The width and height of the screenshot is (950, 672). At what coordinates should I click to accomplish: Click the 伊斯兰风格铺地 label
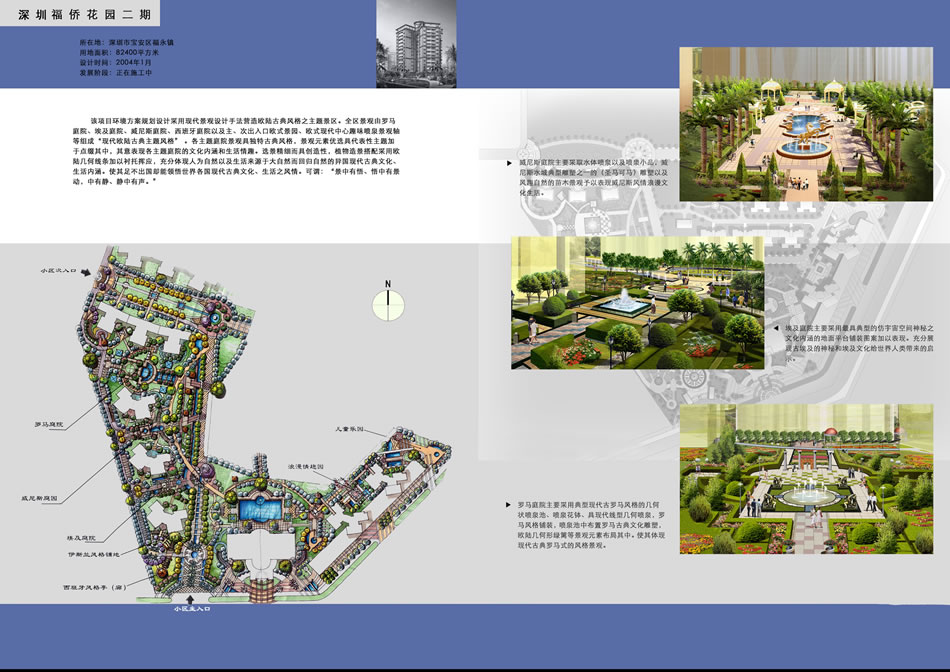94,554
